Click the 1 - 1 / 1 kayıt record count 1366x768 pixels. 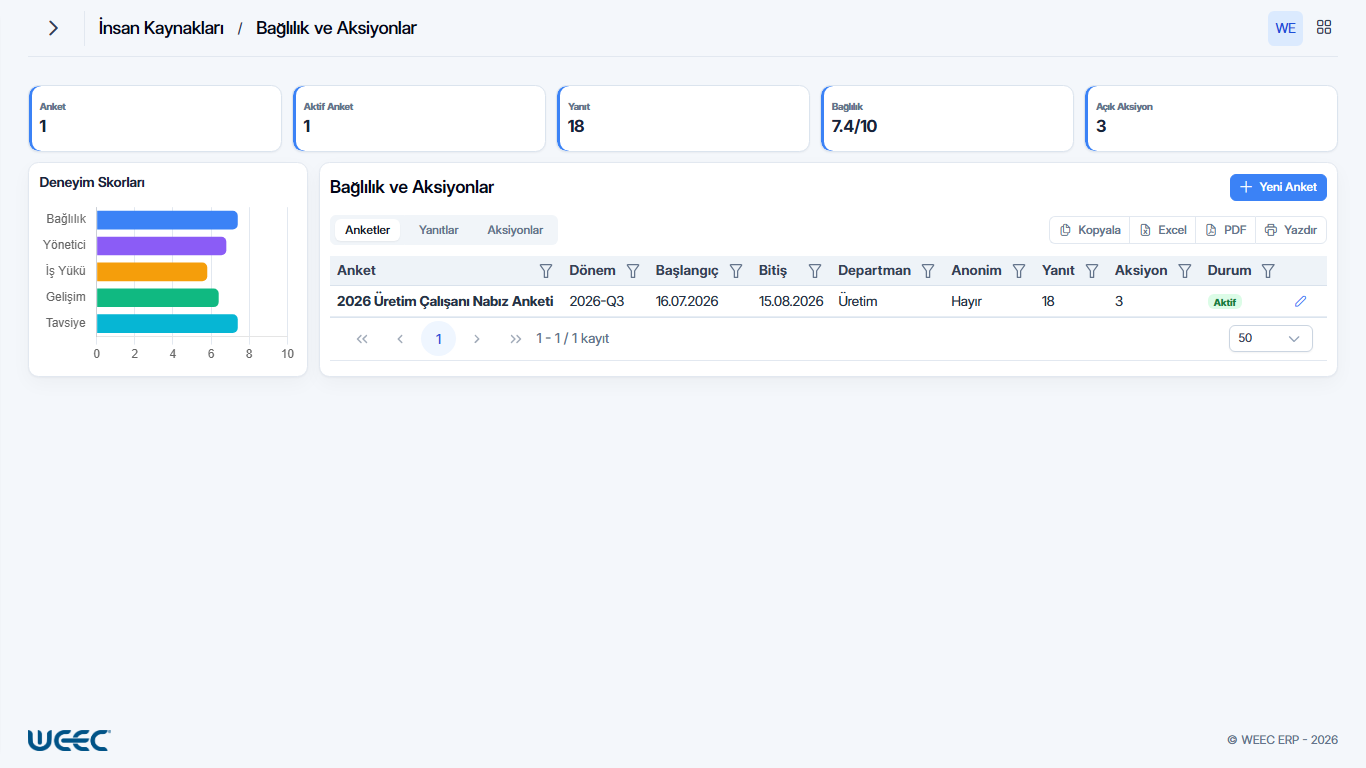[x=572, y=339]
